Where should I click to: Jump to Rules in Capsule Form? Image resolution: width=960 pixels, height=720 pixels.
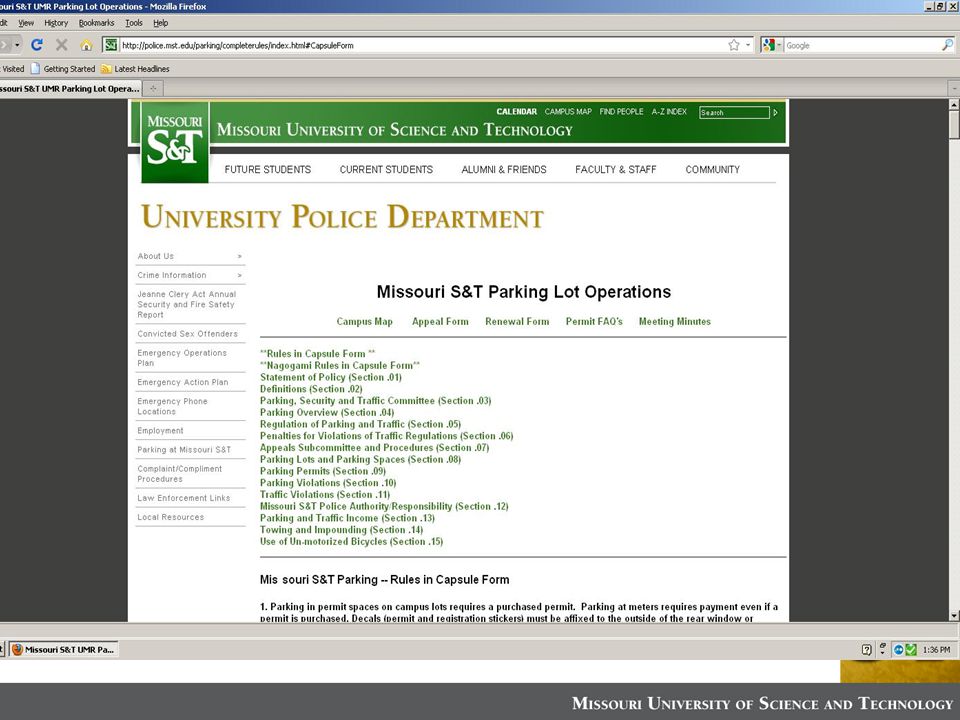pos(318,353)
